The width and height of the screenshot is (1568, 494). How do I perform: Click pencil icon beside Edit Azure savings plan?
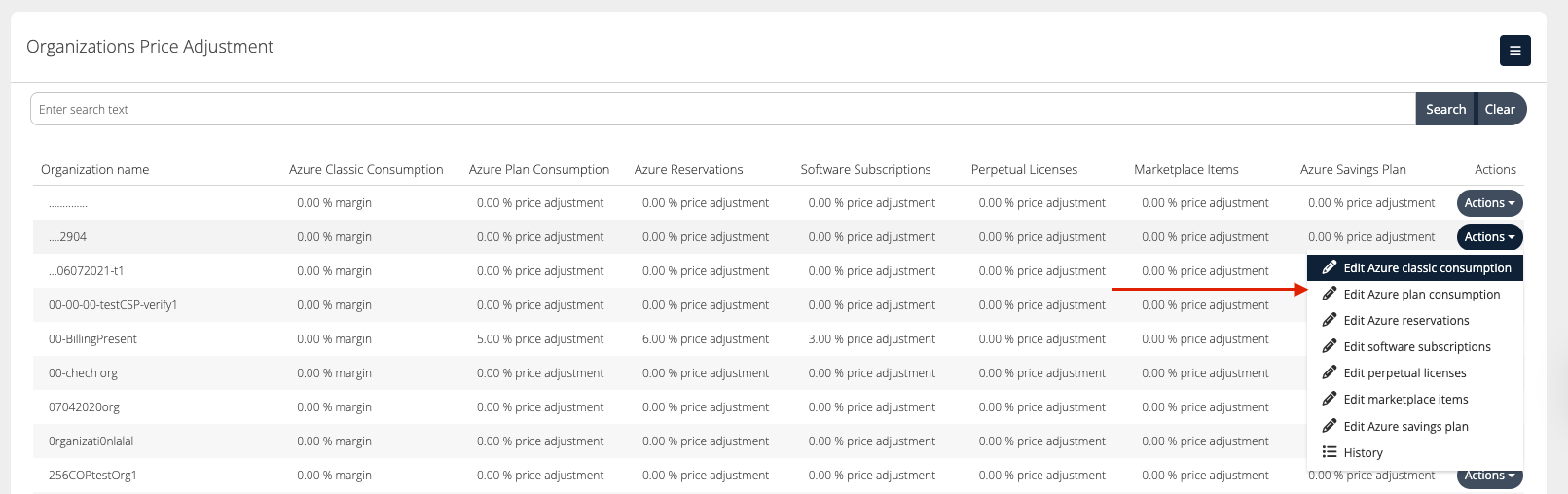(1329, 426)
